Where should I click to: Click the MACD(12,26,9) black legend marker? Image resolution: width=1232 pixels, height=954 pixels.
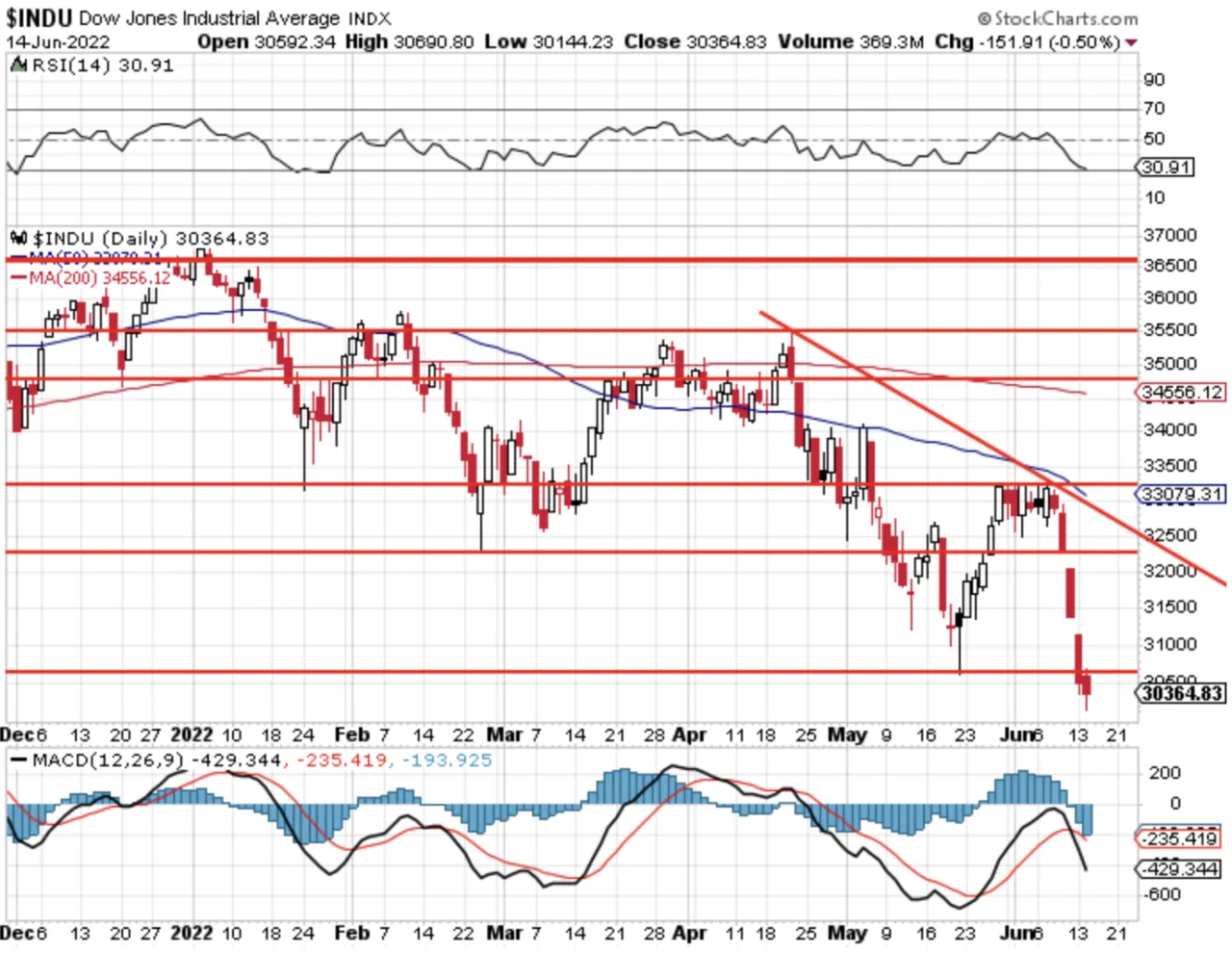tap(18, 760)
